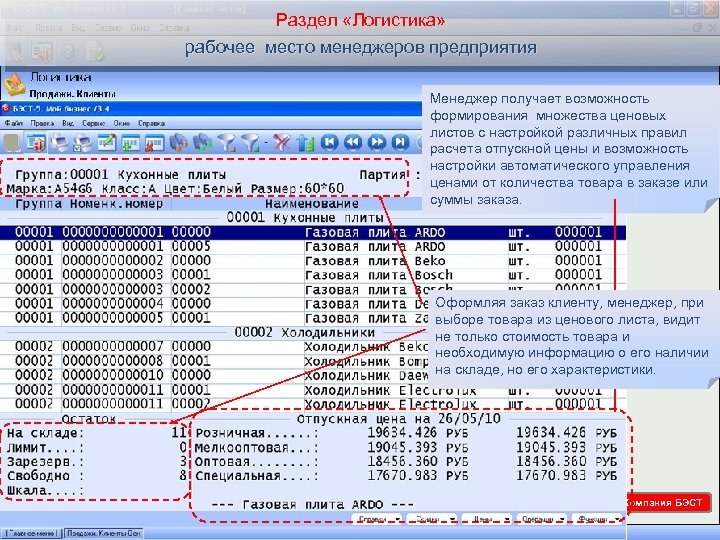Click the edit record pencil icon
The image size is (720, 540).
107,143
